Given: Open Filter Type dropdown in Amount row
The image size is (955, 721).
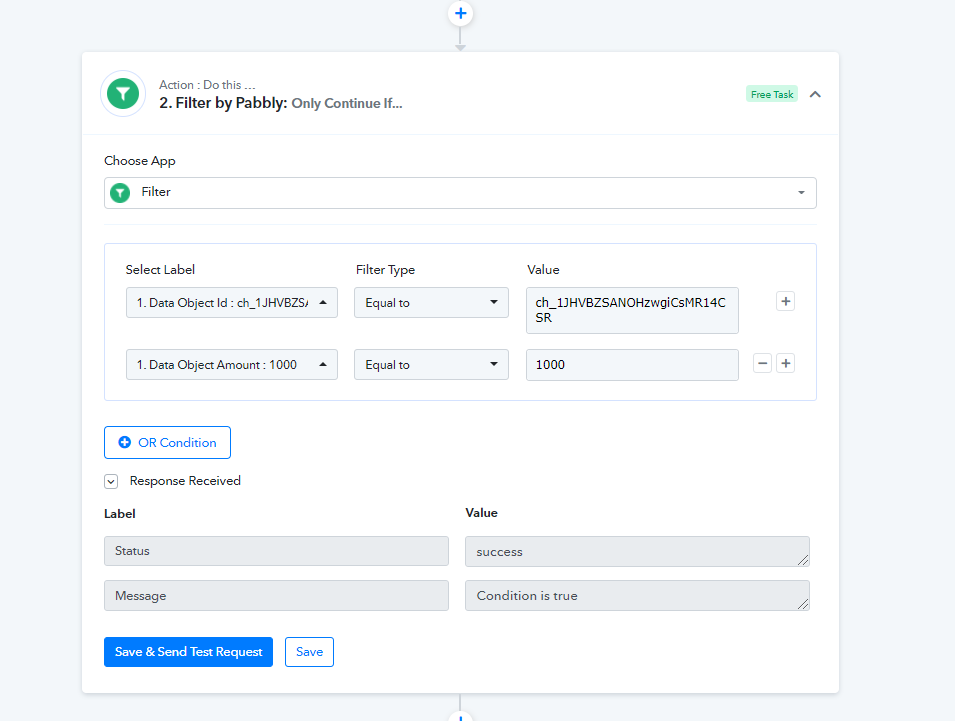Looking at the screenshot, I should coord(431,365).
